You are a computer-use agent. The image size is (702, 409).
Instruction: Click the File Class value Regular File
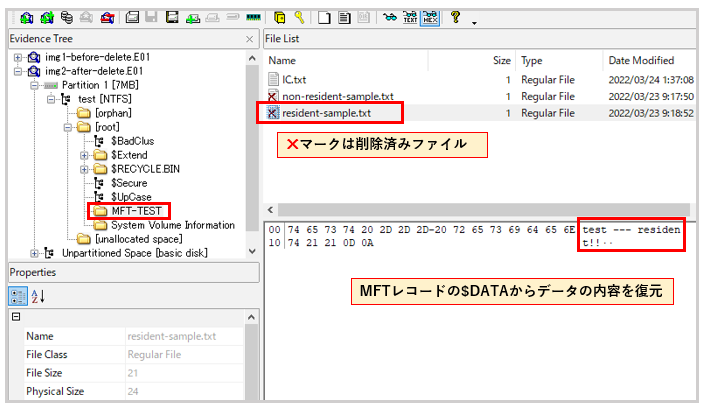pos(154,354)
